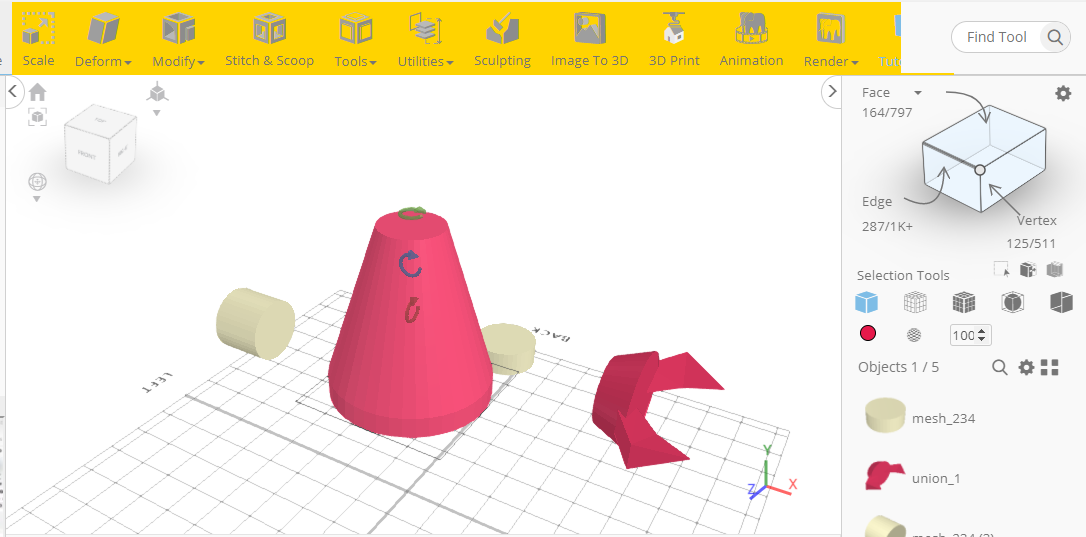Click the mesh_234 cylinder thumbnail
This screenshot has width=1086, height=537.
coord(885,415)
